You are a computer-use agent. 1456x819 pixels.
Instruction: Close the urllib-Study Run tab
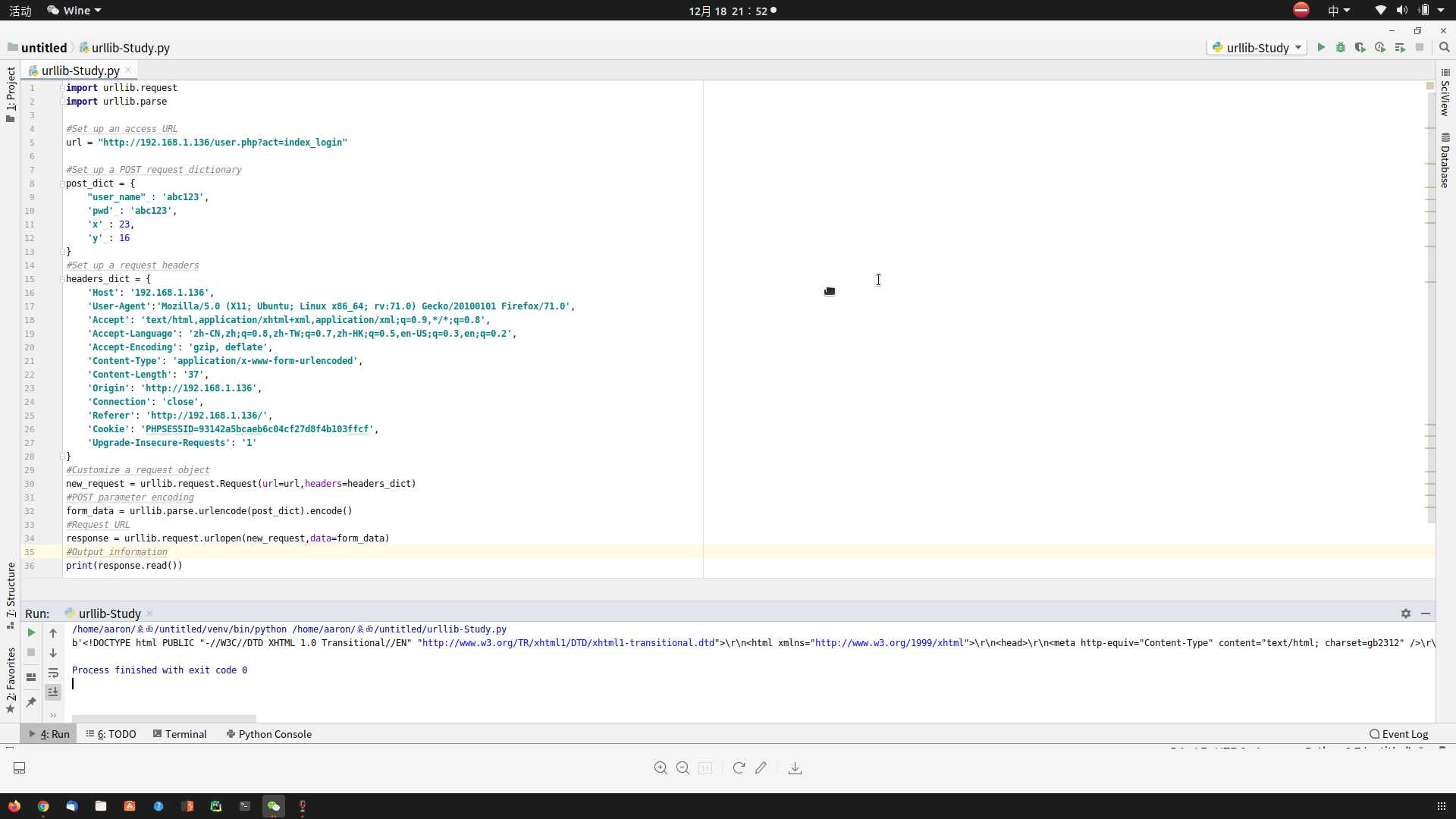point(149,613)
